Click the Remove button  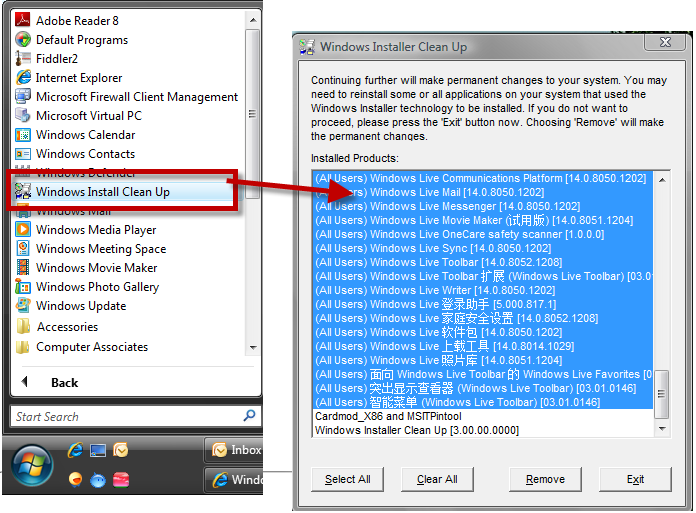[x=545, y=479]
